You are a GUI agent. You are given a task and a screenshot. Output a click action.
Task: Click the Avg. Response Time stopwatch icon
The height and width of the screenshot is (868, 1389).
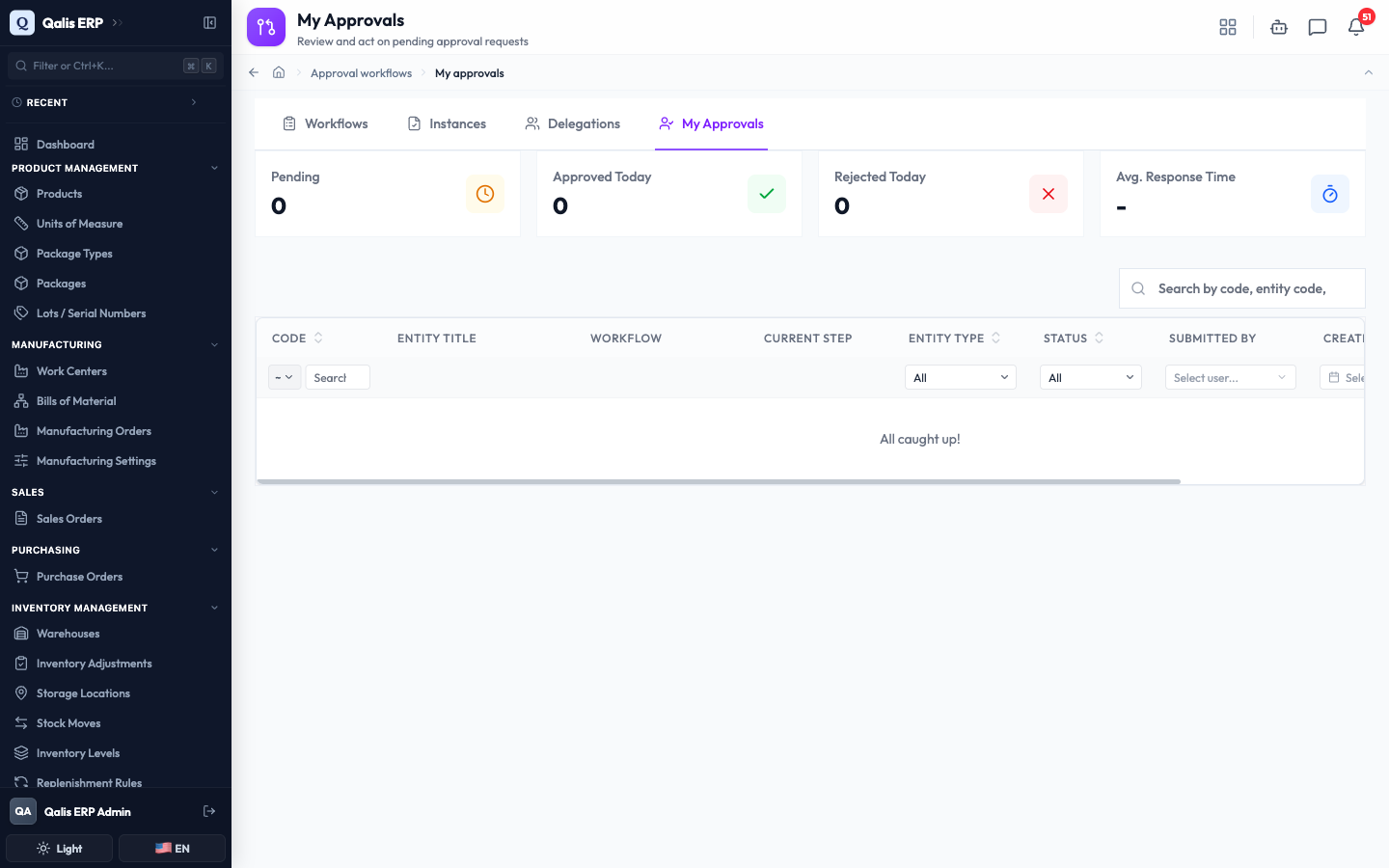1330,194
